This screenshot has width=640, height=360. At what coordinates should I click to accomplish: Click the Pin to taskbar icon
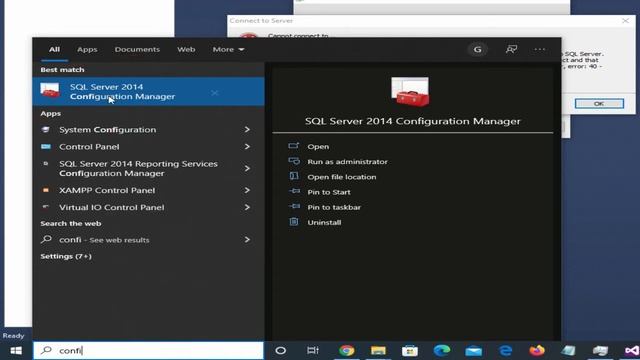294,207
